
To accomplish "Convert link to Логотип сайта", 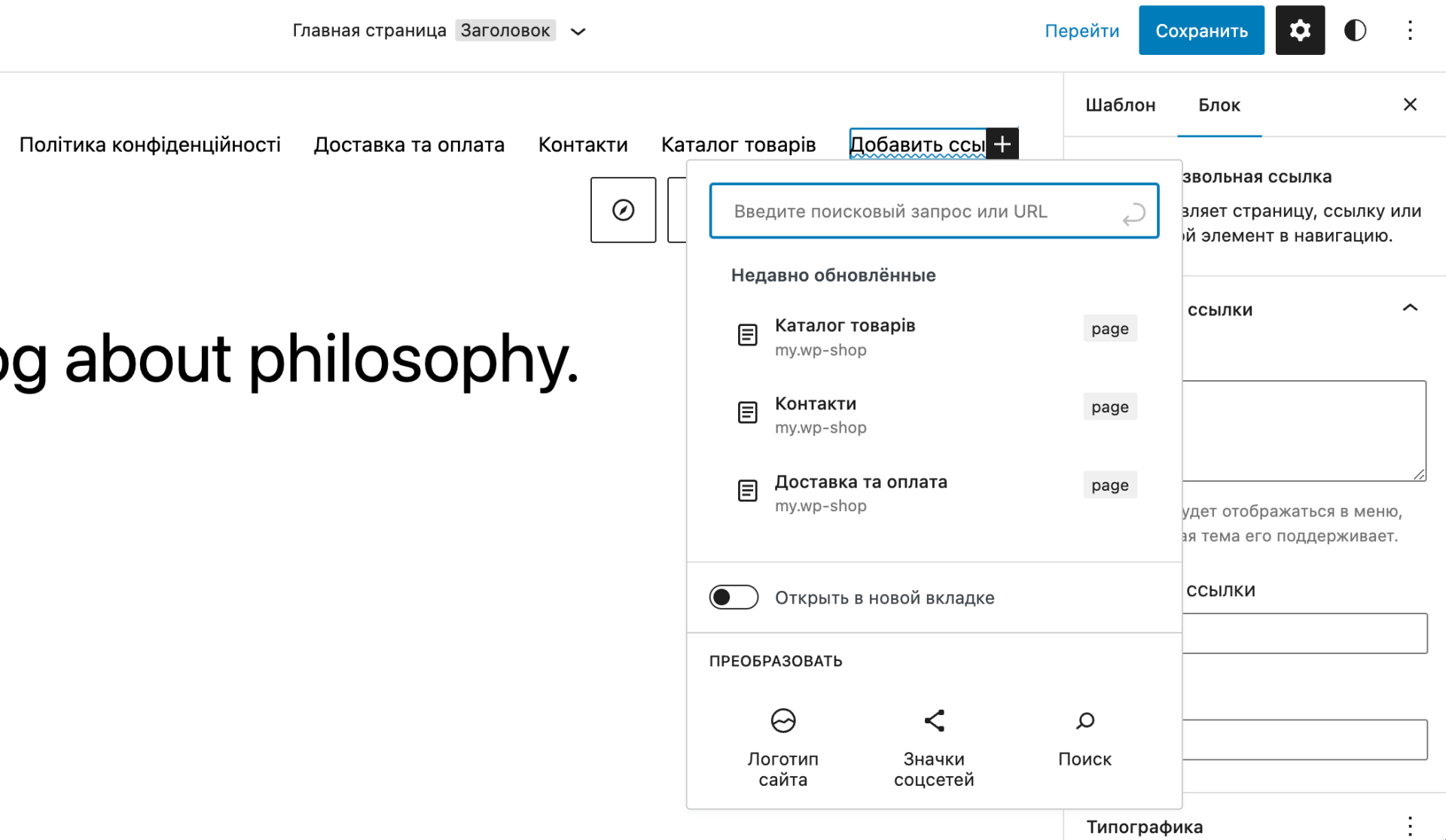I will coord(782,745).
